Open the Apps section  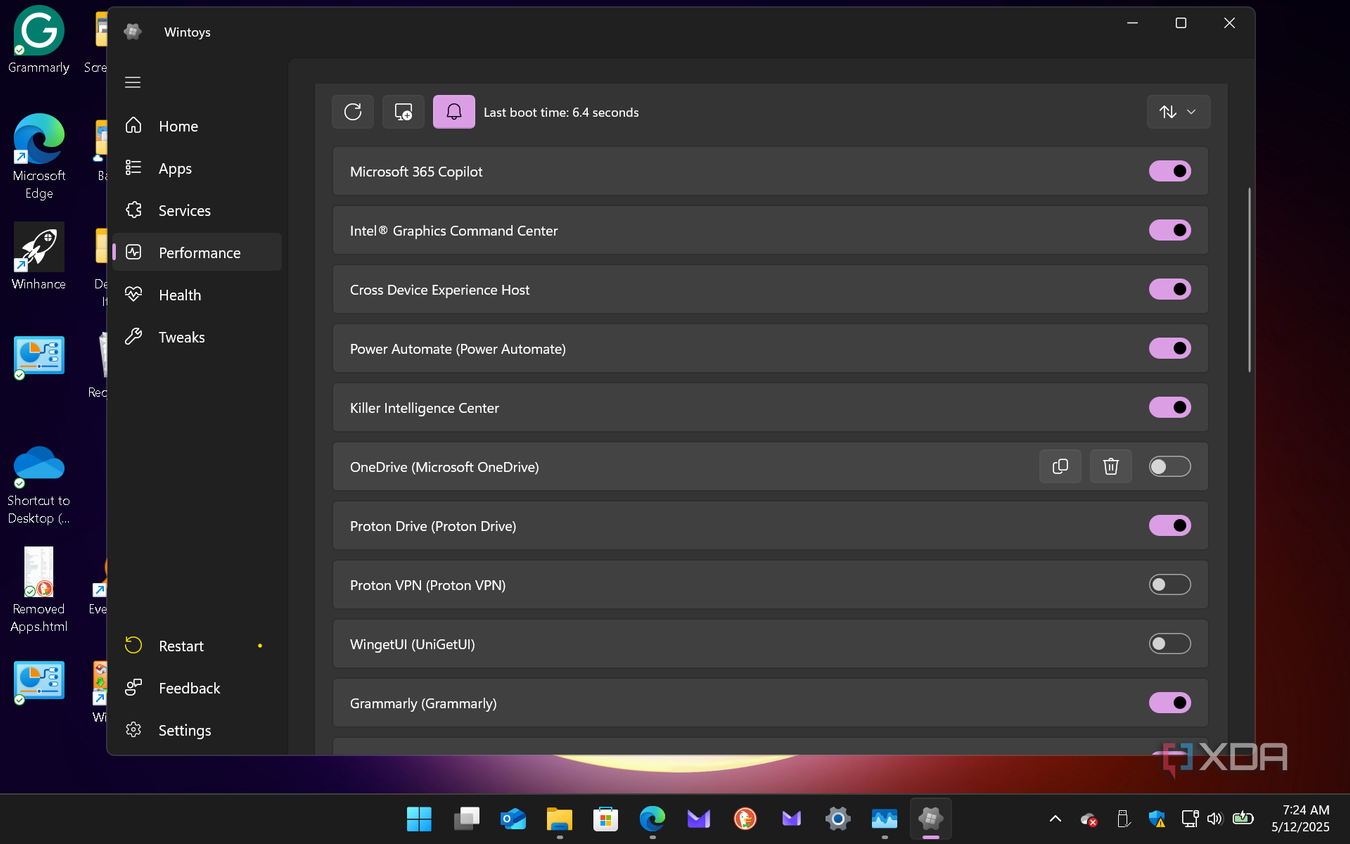(197, 168)
